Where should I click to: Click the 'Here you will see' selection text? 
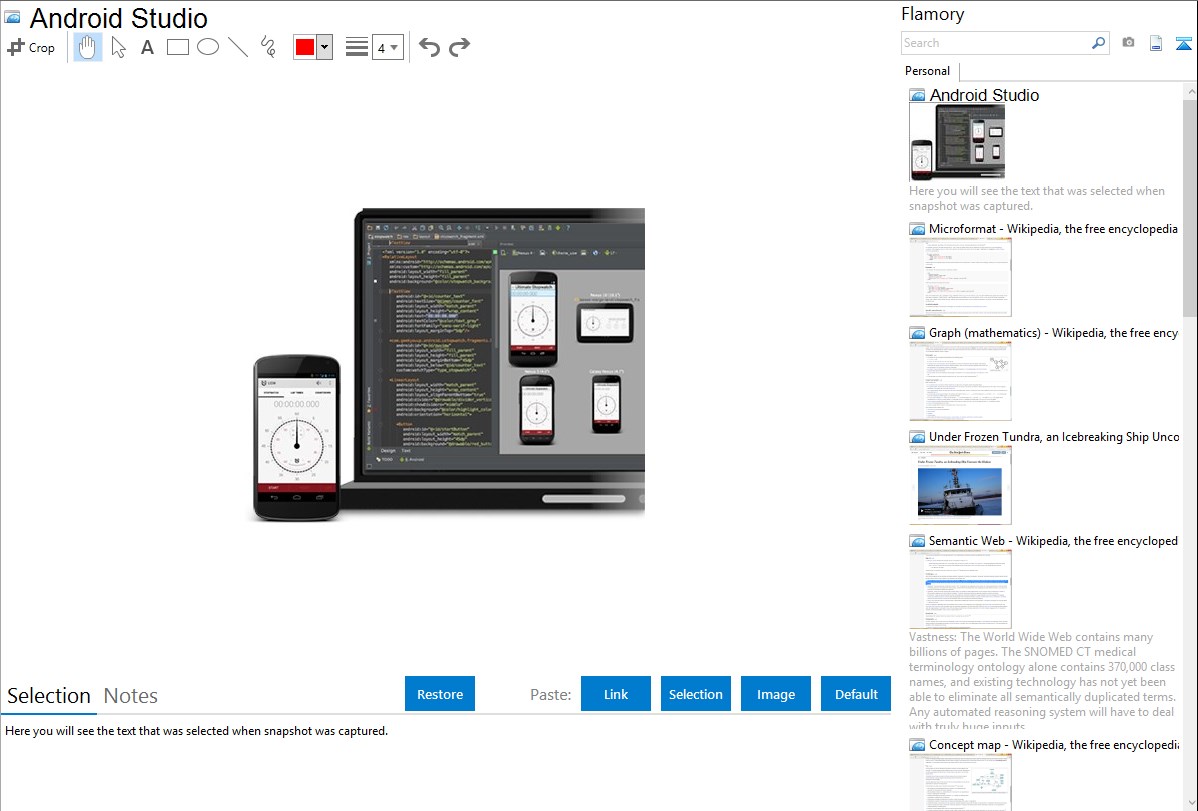coord(196,731)
